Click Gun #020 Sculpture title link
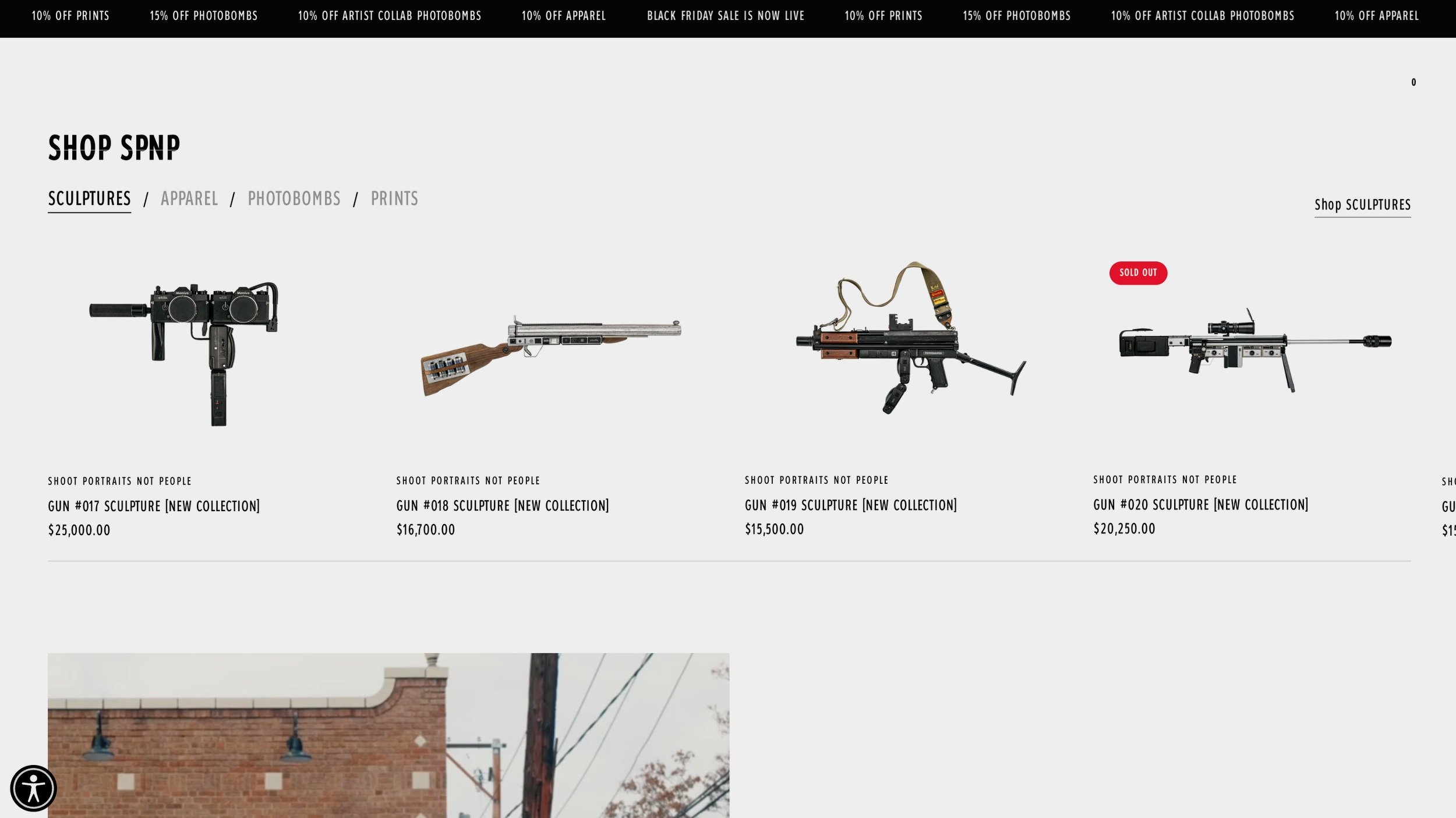 (1200, 504)
